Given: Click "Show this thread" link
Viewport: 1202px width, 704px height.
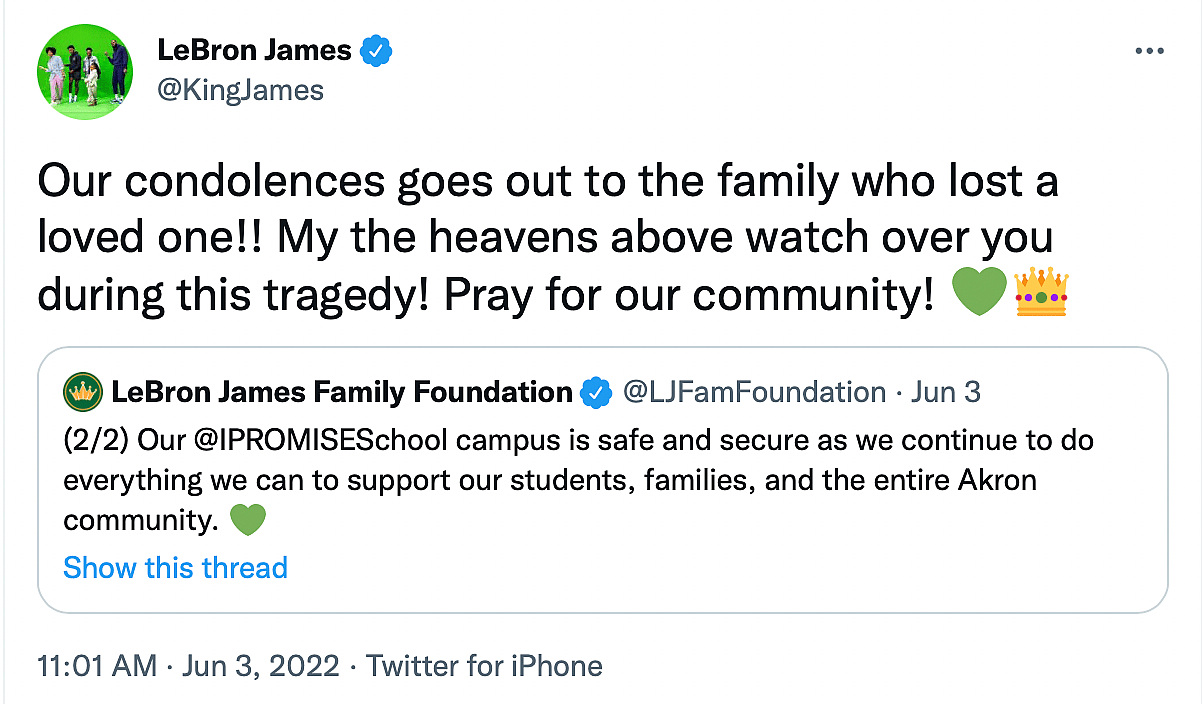Looking at the screenshot, I should coord(175,568).
